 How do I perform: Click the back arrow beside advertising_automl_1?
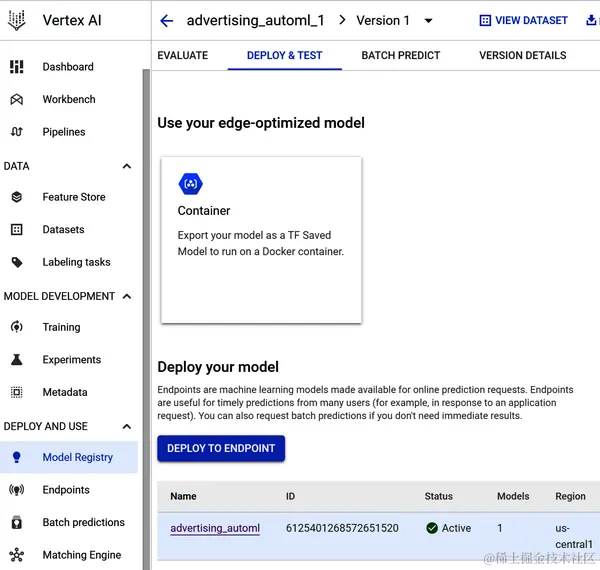click(x=167, y=21)
